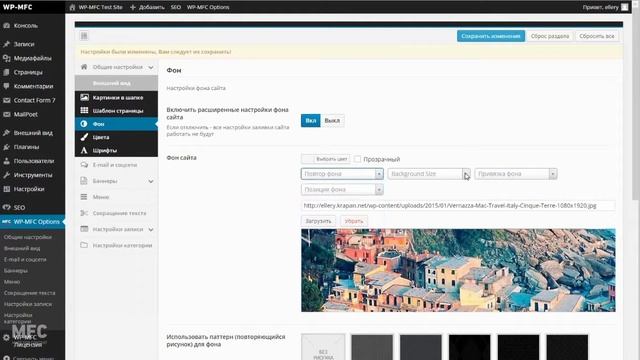
Task: Open Медиафайлы media icon
Action: tap(7, 58)
